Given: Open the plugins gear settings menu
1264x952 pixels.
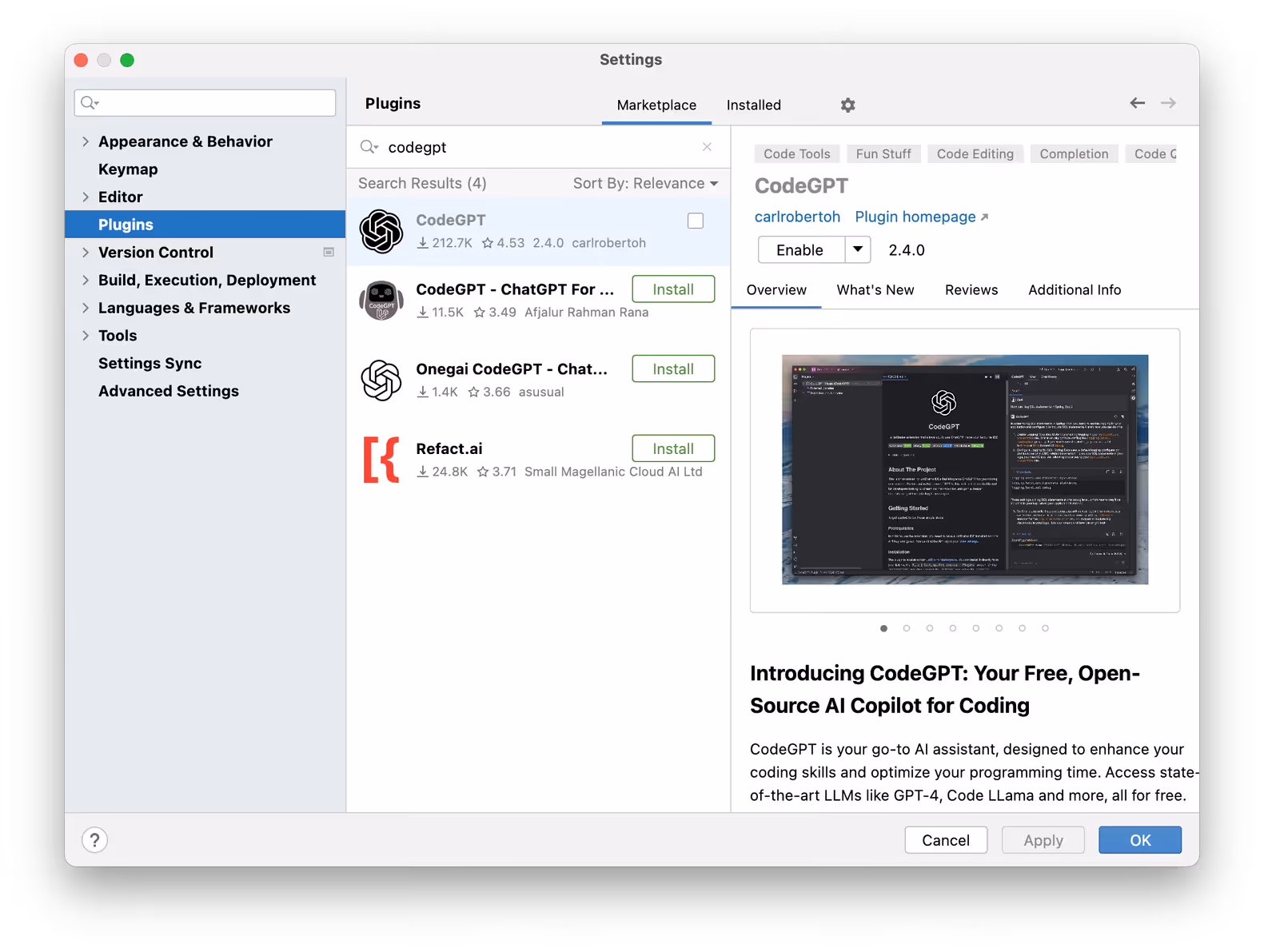Looking at the screenshot, I should click(847, 105).
